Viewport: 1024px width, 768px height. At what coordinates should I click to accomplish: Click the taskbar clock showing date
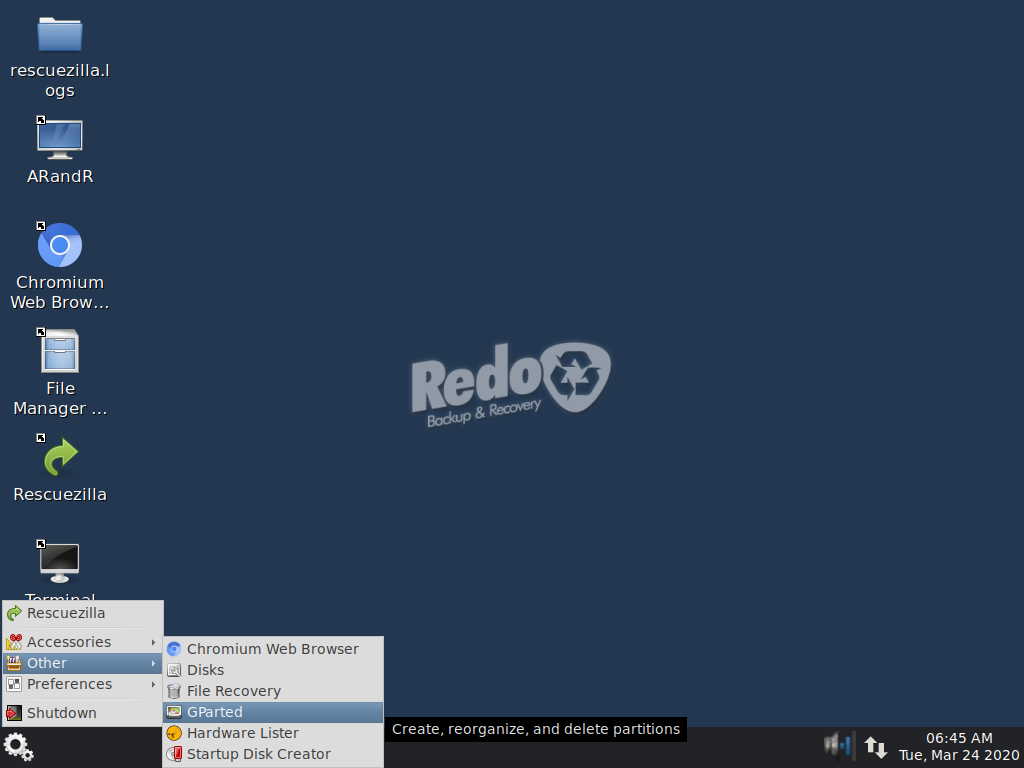[958, 747]
